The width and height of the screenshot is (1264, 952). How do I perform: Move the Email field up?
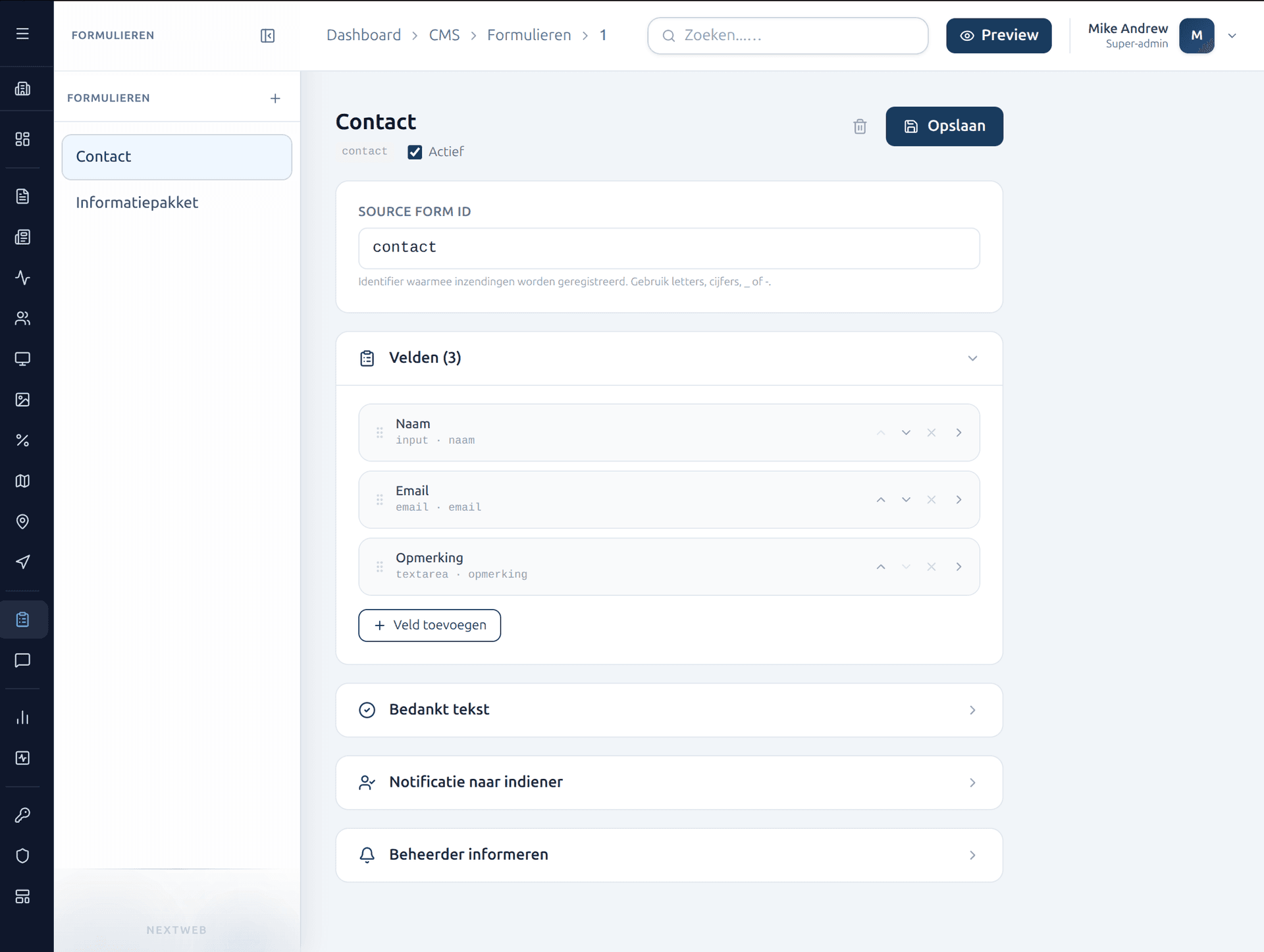click(x=881, y=500)
